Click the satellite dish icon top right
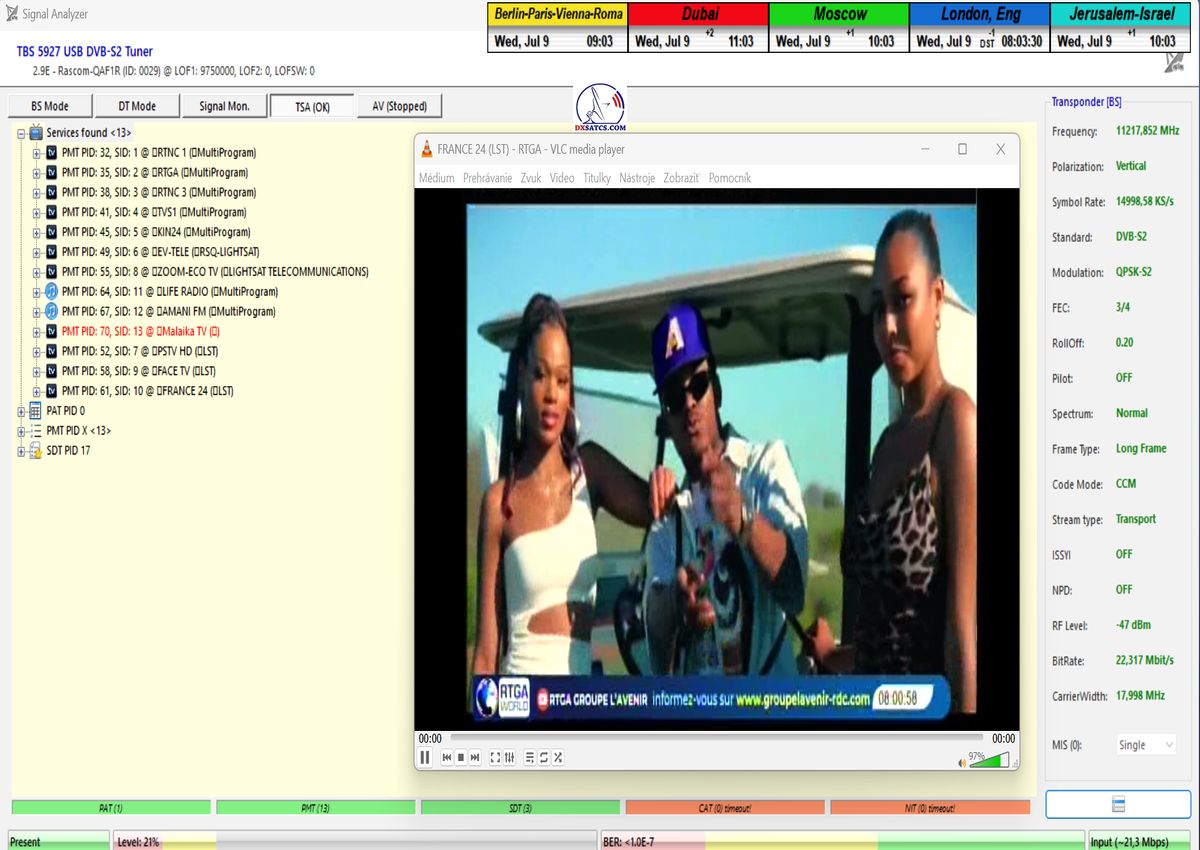Image resolution: width=1200 pixels, height=850 pixels. [1174, 62]
